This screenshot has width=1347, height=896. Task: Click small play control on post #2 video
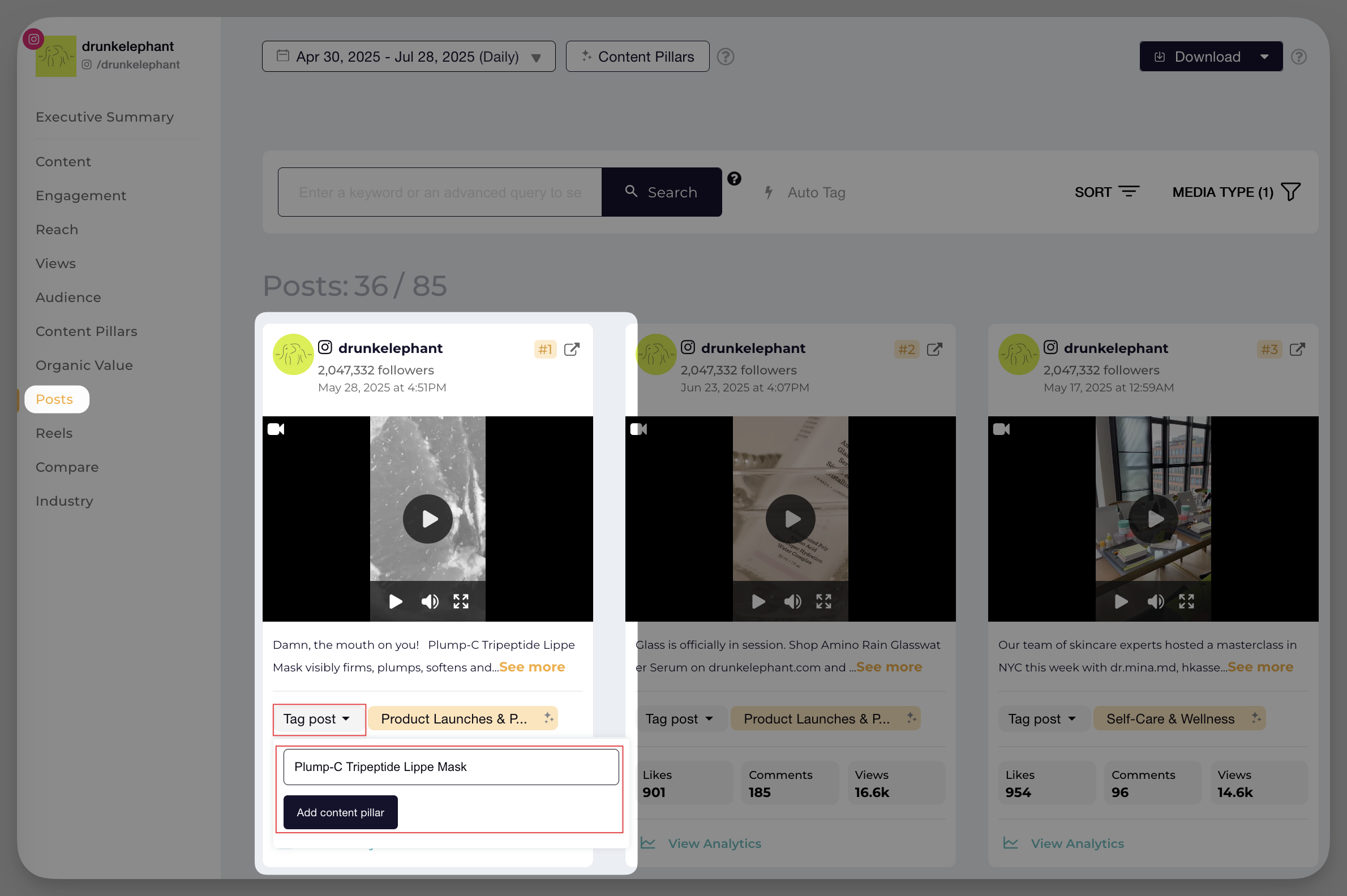[x=758, y=601]
